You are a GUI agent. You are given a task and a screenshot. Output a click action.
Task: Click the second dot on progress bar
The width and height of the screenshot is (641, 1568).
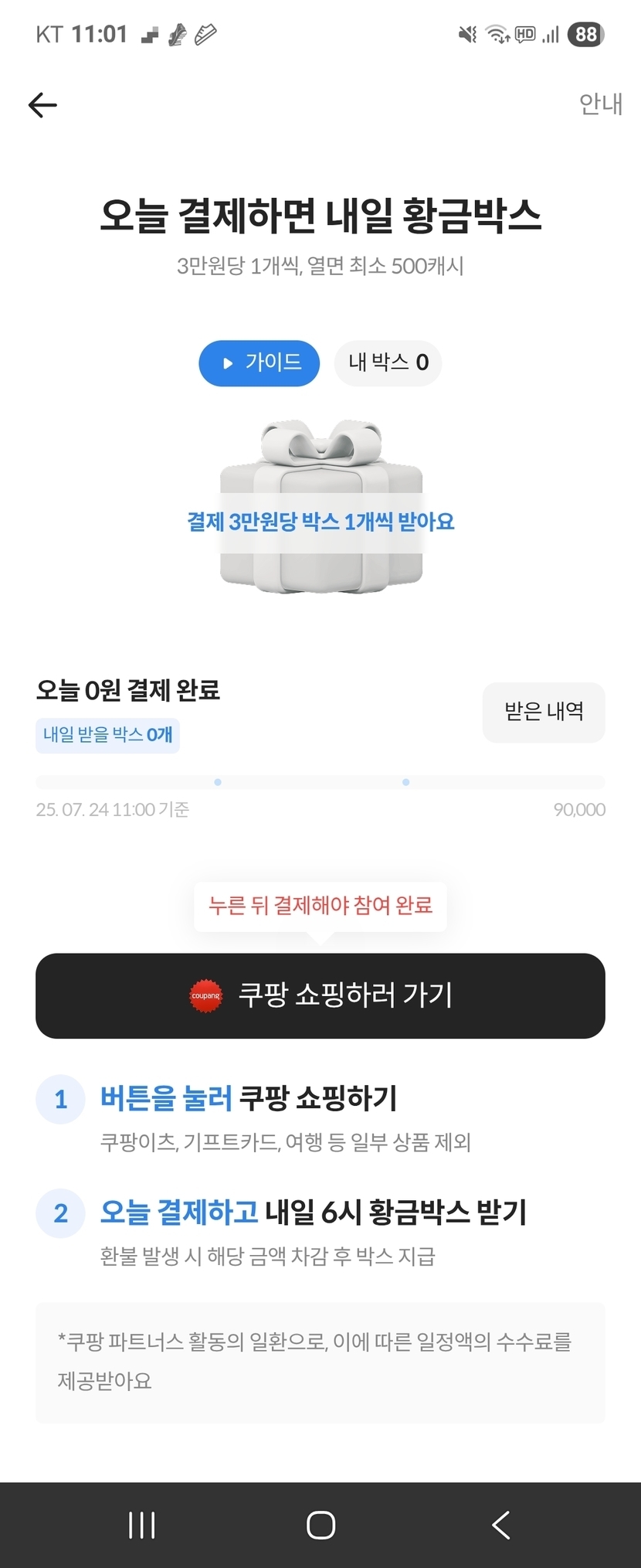(x=406, y=782)
